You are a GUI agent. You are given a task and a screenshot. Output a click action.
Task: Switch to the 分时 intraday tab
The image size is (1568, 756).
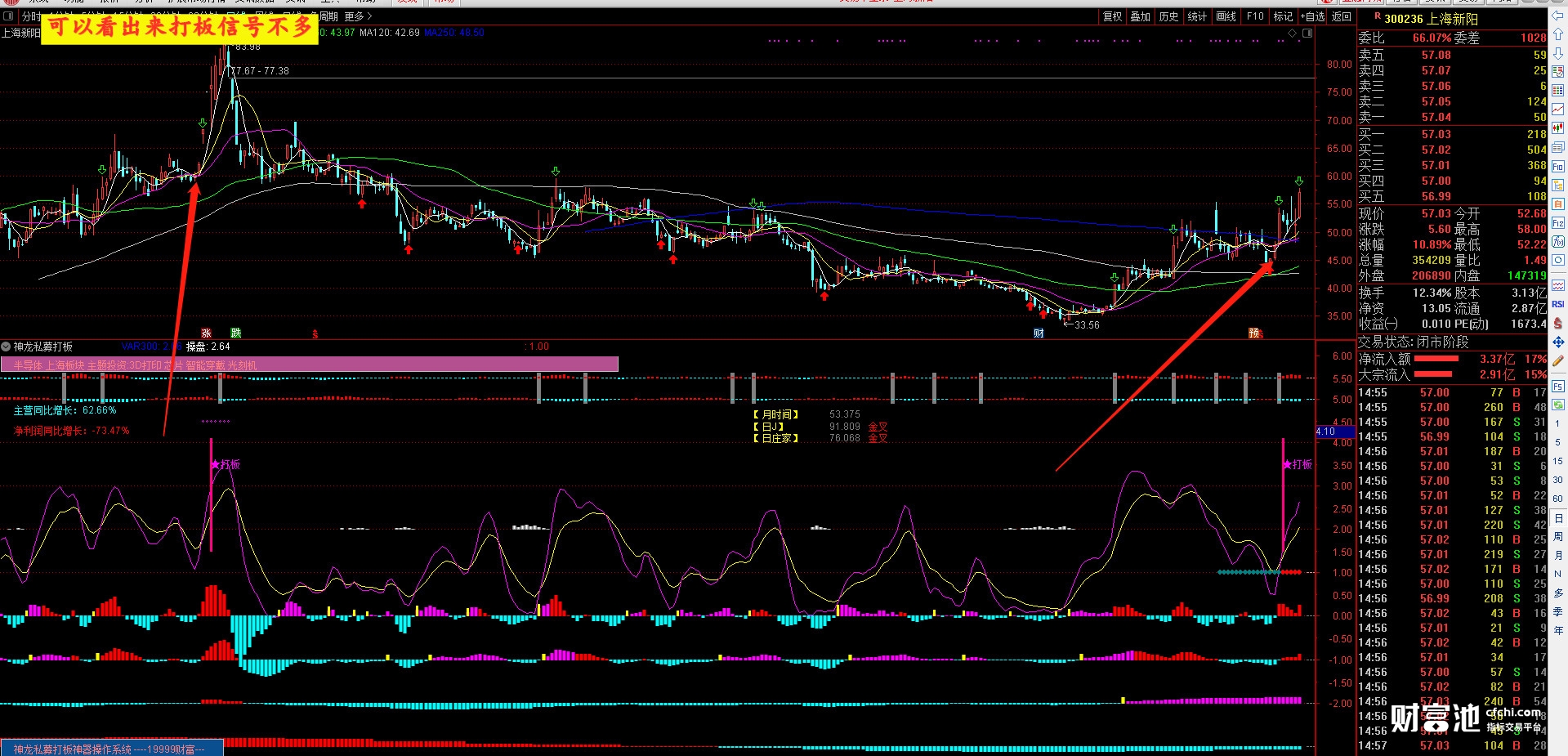coord(31,16)
